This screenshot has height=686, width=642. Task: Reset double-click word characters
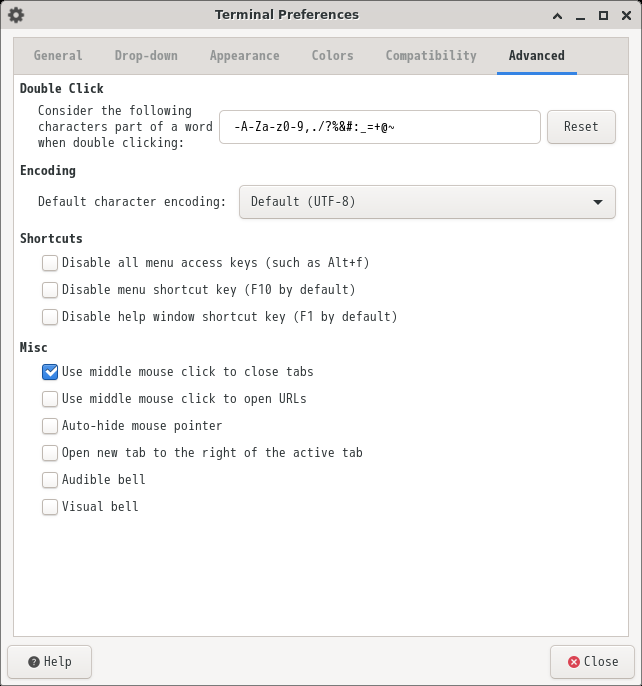(581, 127)
